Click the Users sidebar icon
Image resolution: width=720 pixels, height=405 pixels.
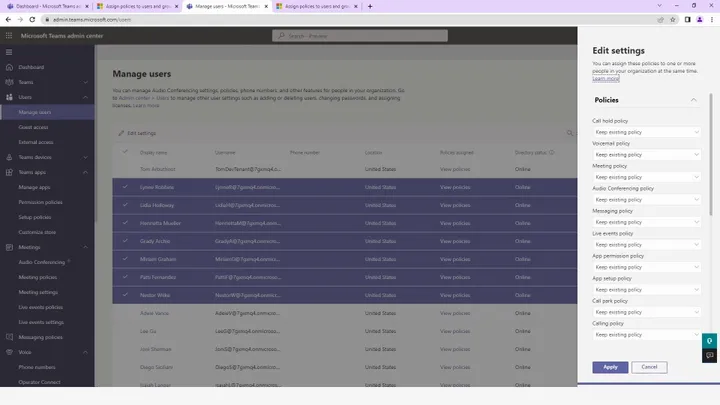point(9,97)
